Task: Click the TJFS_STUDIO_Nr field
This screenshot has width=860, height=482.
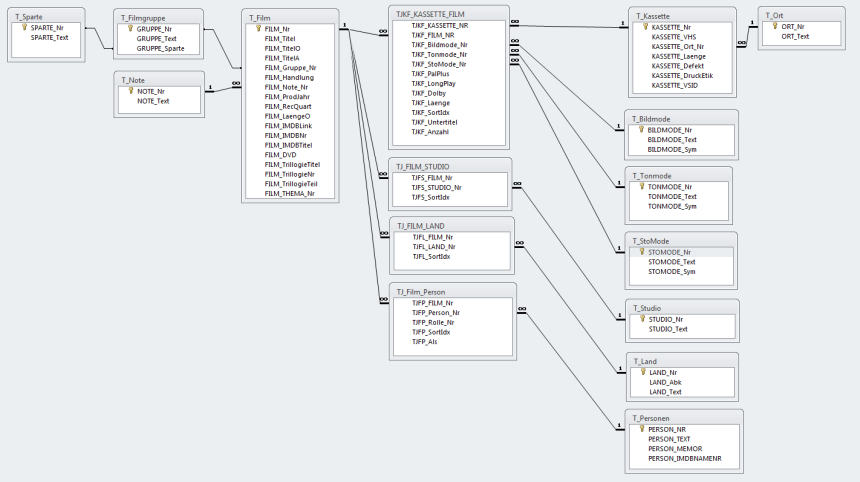Action: [x=436, y=187]
